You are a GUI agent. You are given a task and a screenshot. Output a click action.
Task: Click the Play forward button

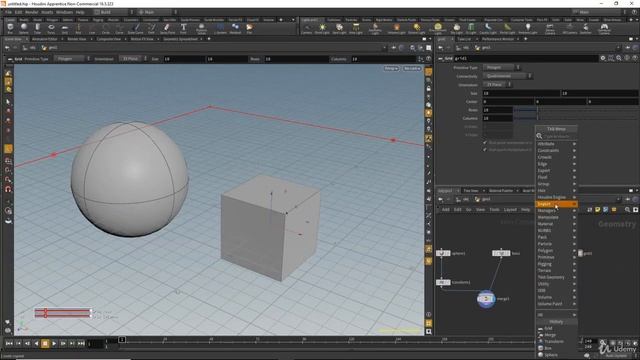(54, 344)
